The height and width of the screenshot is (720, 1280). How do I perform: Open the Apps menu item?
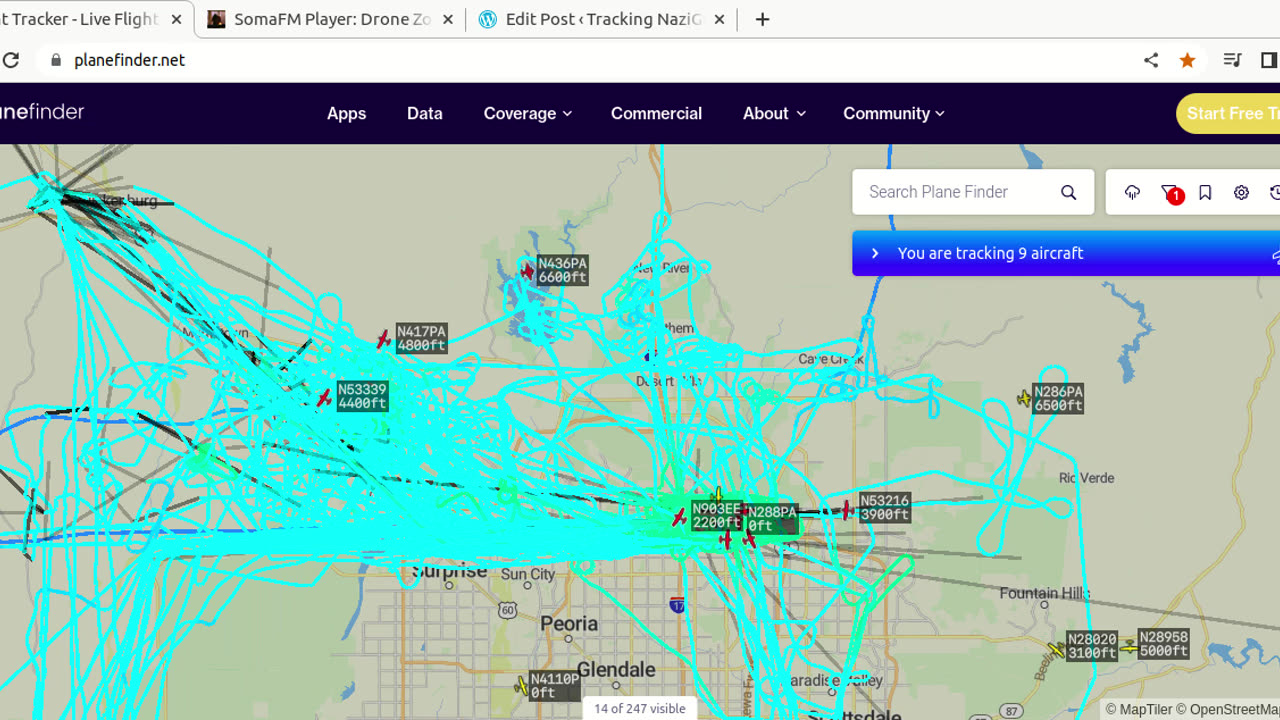(346, 113)
